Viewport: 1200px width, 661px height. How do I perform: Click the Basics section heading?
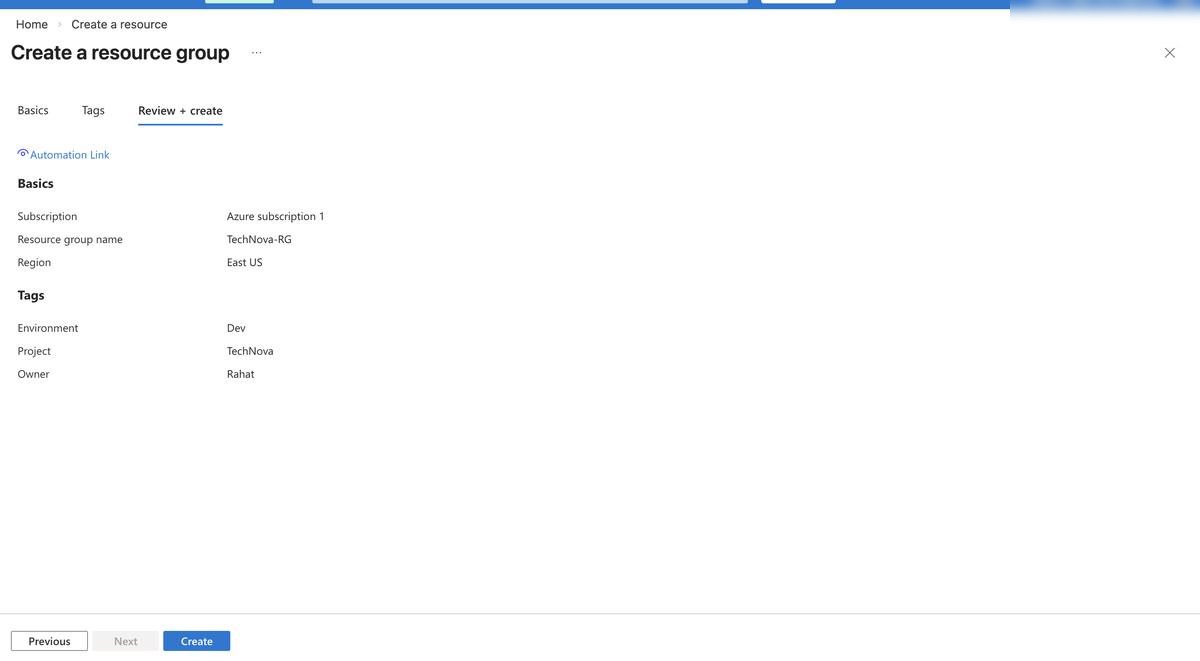click(36, 184)
